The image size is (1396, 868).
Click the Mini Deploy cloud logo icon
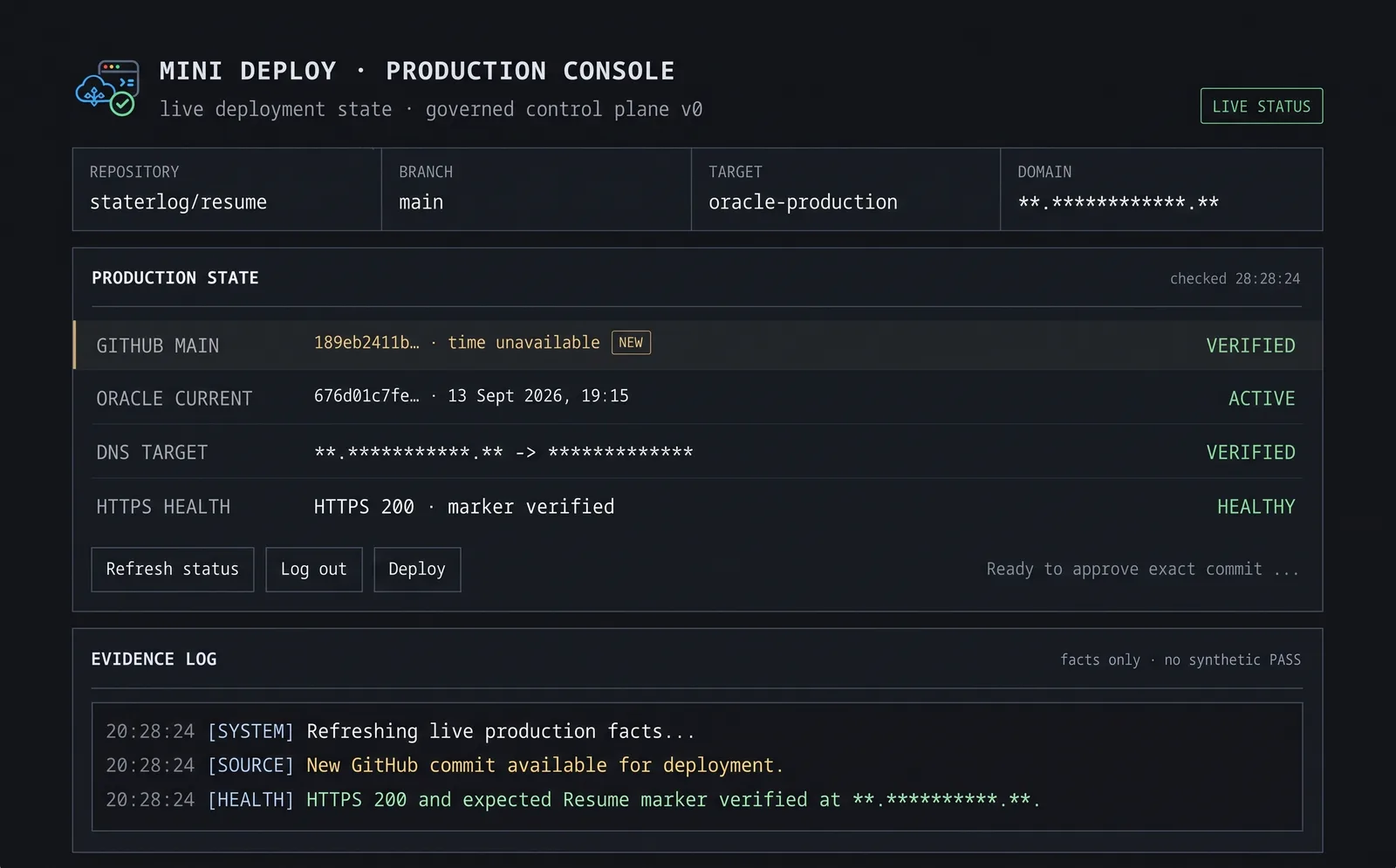107,88
